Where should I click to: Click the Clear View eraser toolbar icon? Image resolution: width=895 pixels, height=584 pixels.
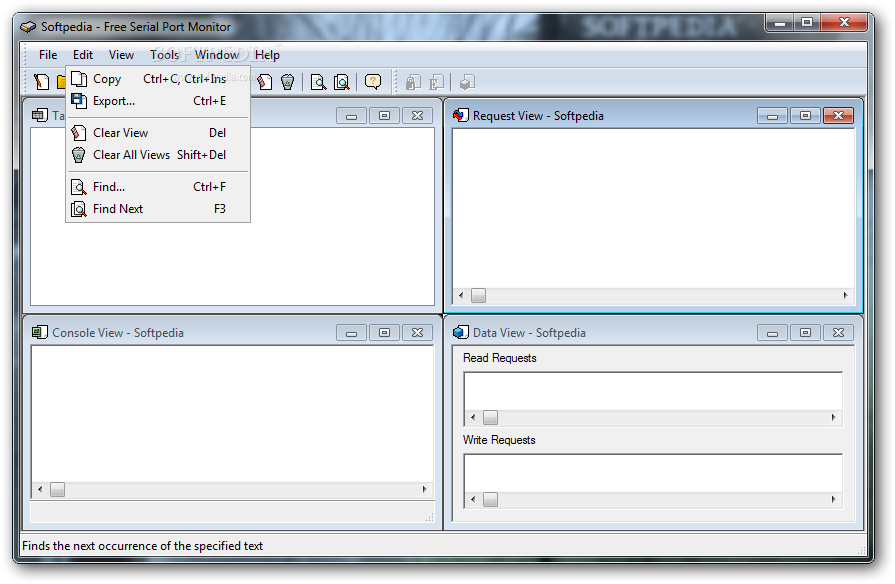[x=264, y=82]
